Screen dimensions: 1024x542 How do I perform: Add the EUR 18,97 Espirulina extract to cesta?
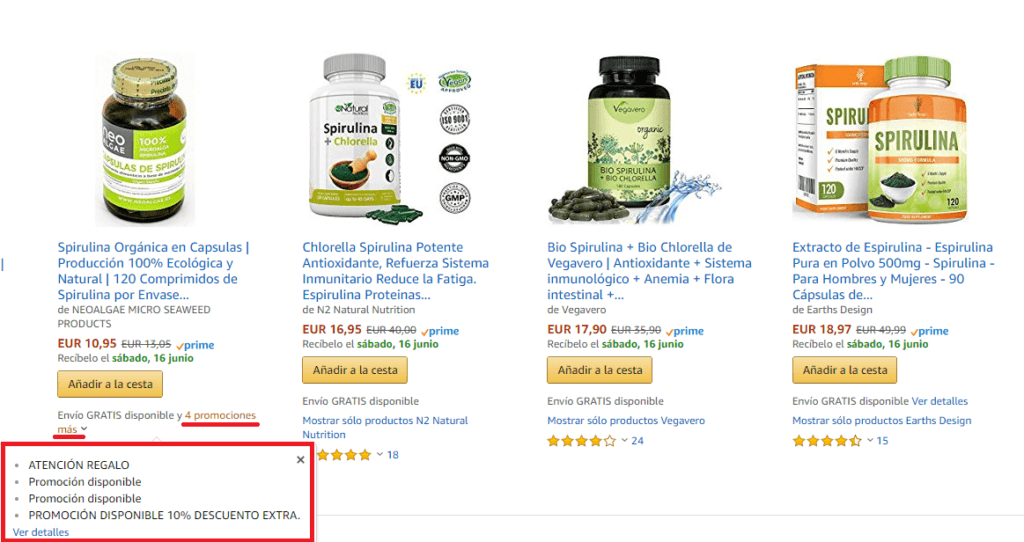pos(844,370)
